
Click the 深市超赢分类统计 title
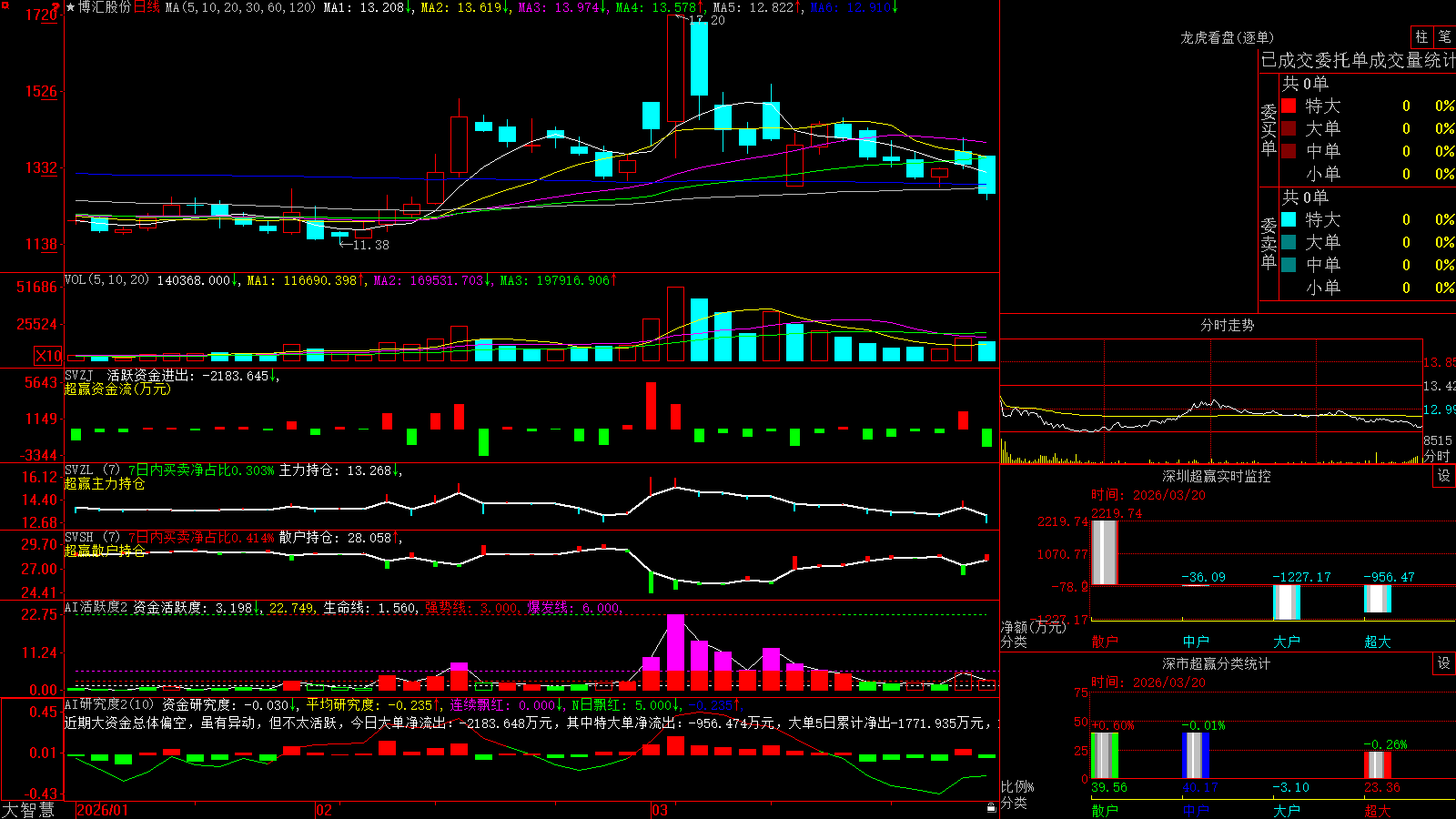tap(1216, 663)
